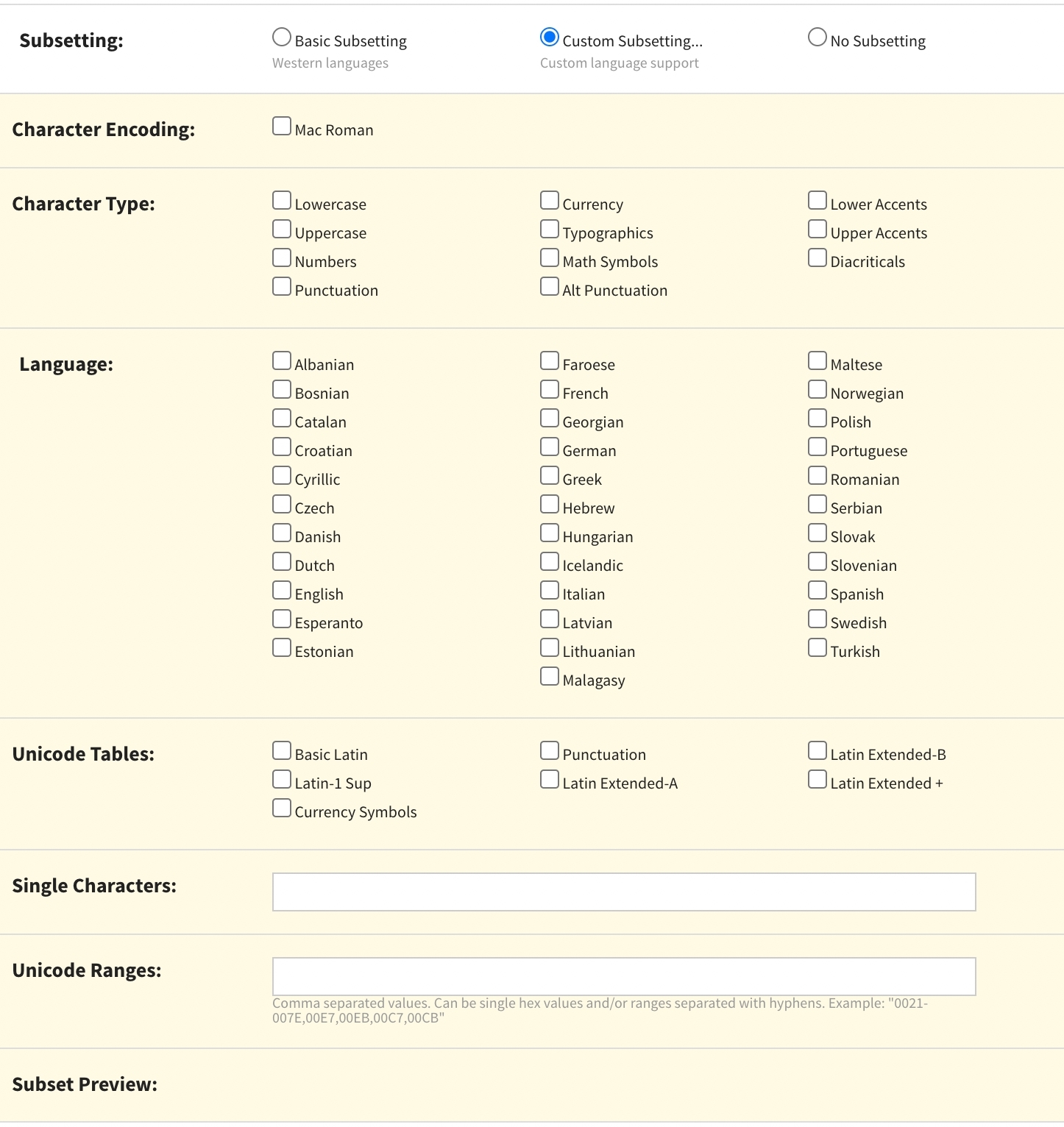Check the Lowercase character type box

[x=282, y=201]
